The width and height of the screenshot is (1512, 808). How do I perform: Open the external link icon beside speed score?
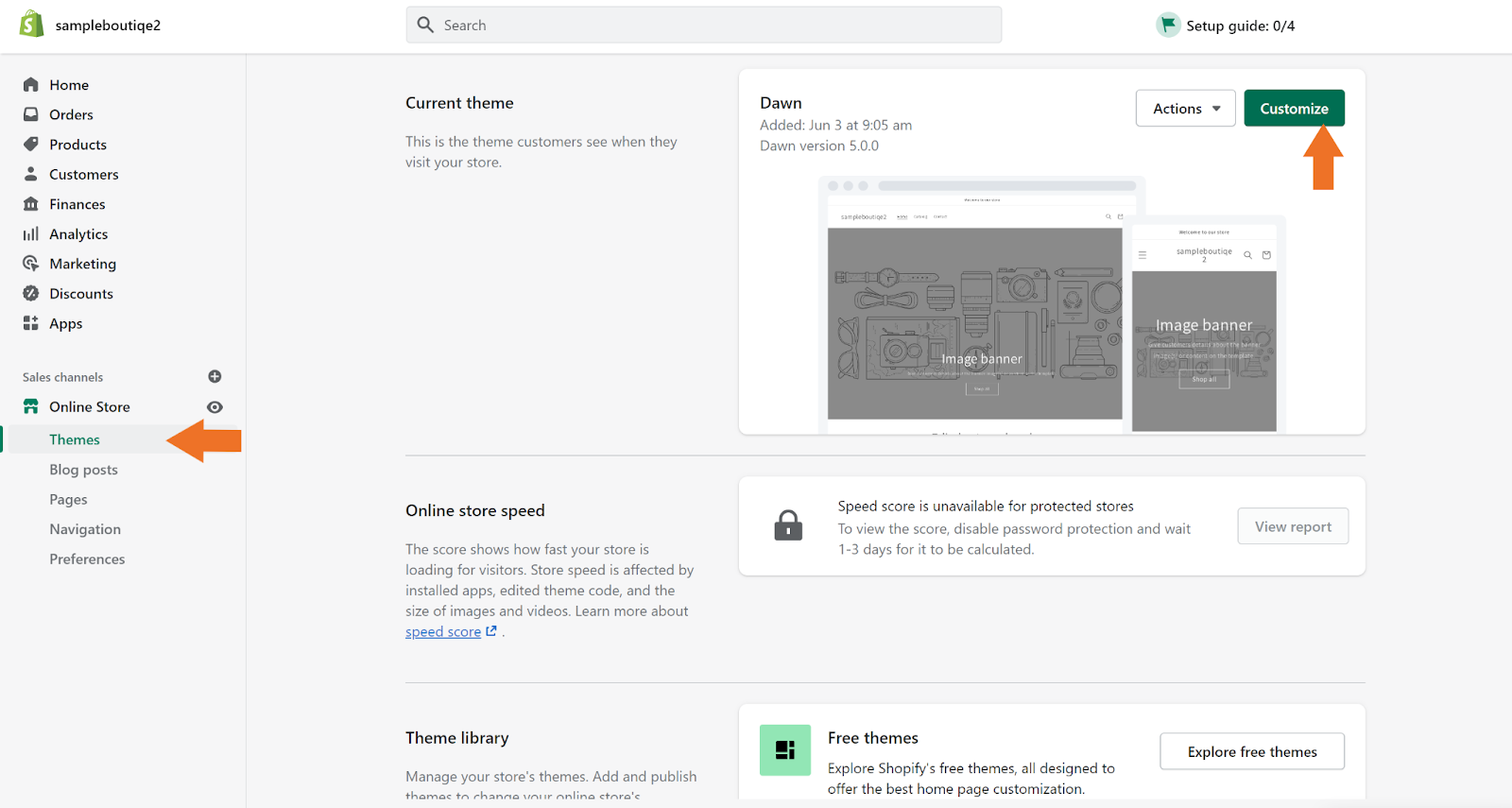(x=491, y=631)
